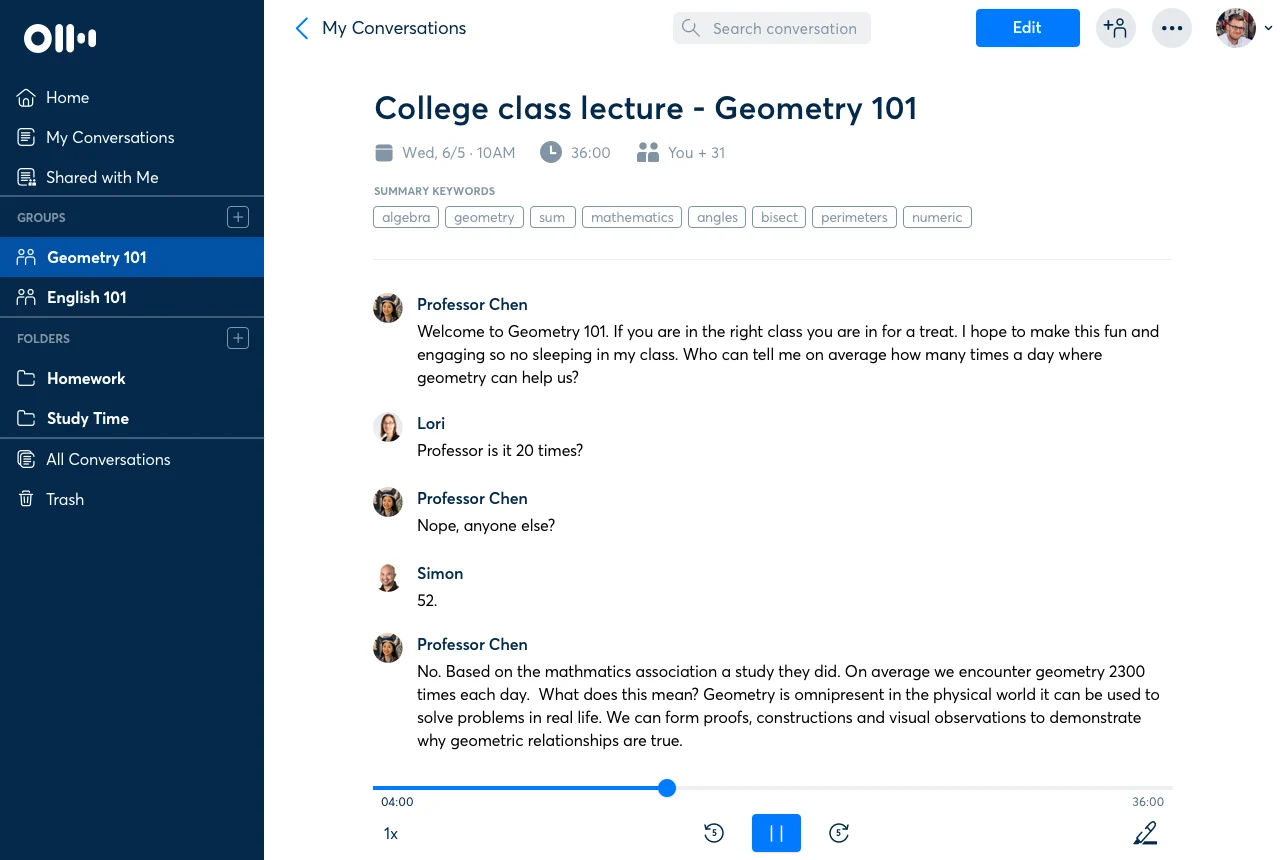Select the English 101 group
1280x860 pixels.
86,297
